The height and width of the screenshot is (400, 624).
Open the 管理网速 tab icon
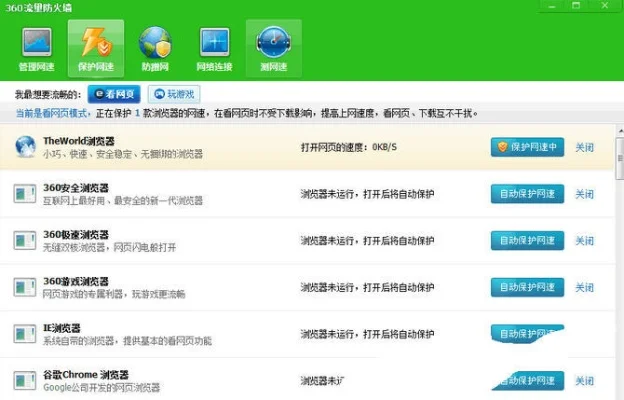pos(37,42)
